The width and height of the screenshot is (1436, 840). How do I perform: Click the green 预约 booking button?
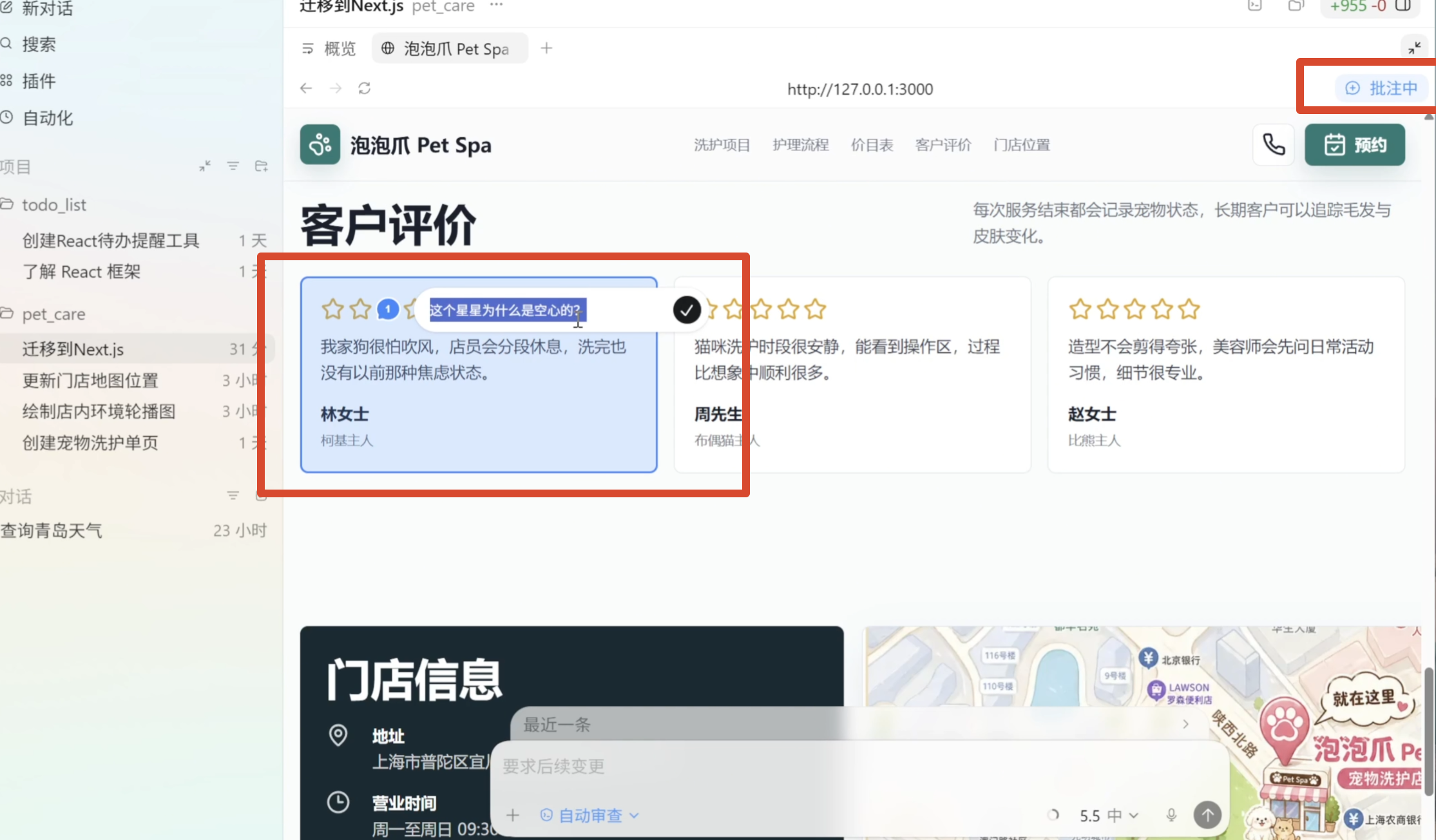(x=1354, y=145)
